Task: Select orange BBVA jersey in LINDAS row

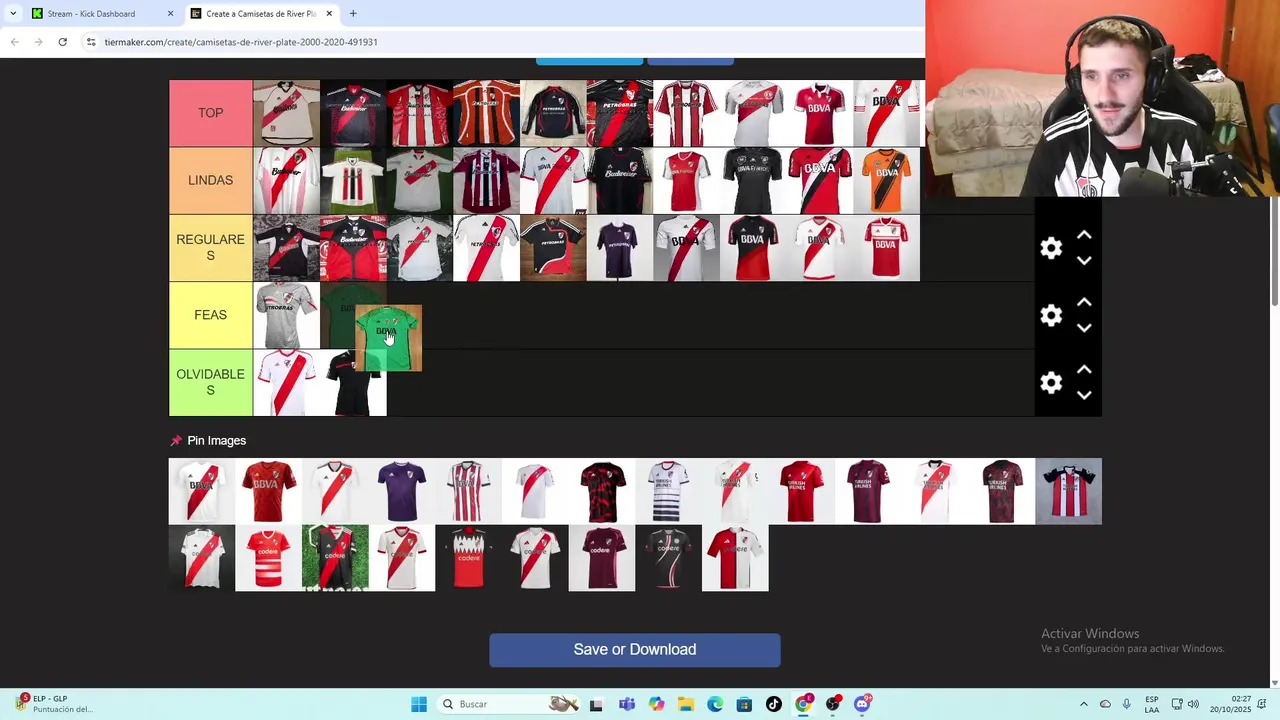Action: tap(887, 181)
